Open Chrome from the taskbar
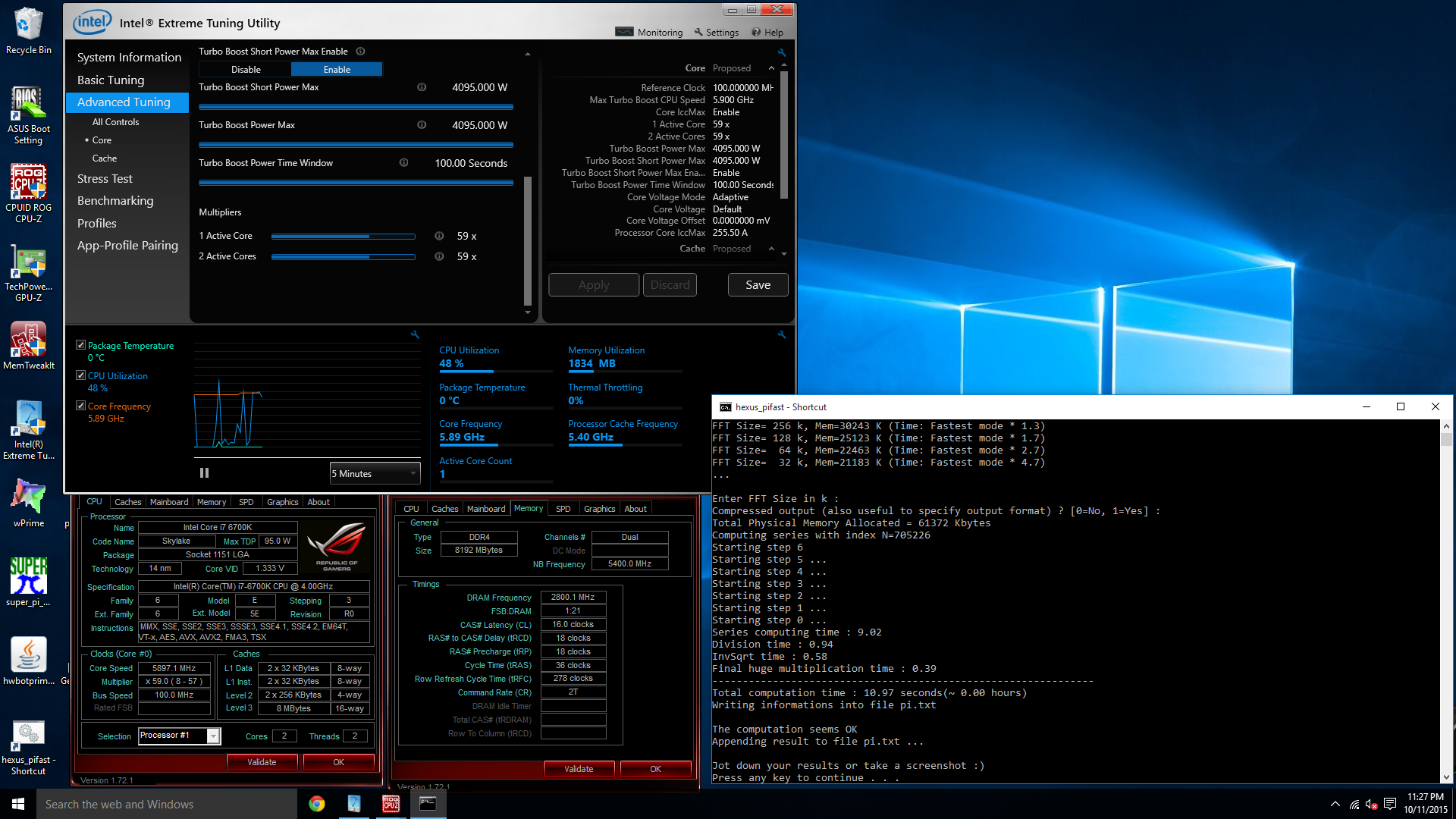 click(x=317, y=804)
